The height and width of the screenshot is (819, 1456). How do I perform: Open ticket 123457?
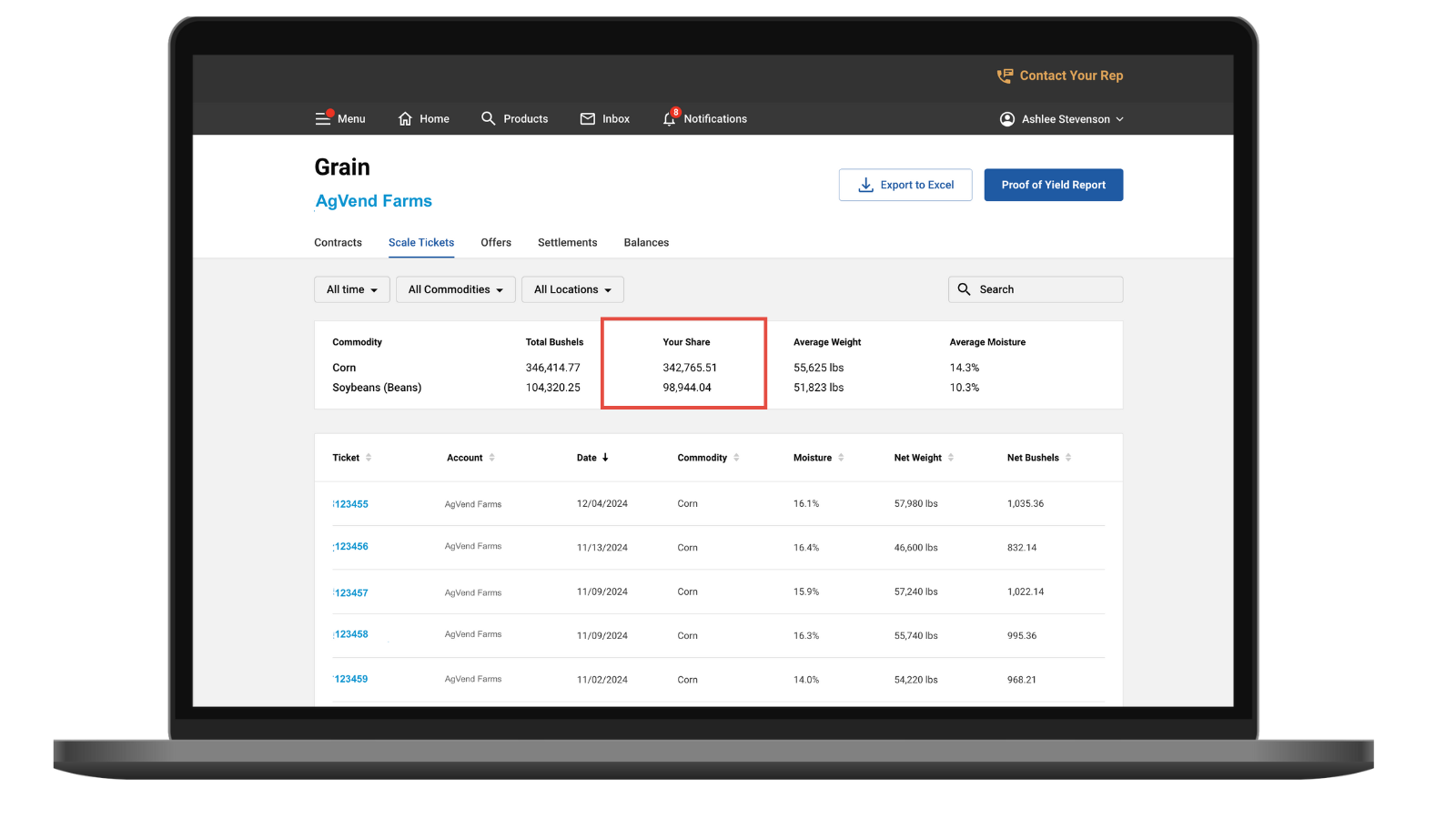click(x=351, y=593)
